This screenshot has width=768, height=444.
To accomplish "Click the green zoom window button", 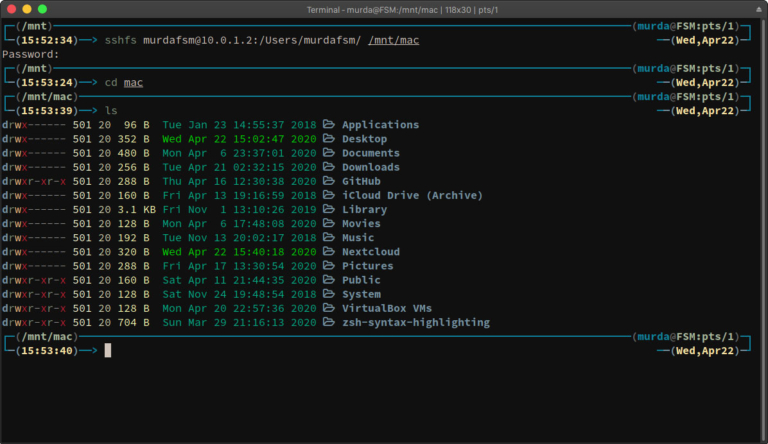I will [43, 9].
